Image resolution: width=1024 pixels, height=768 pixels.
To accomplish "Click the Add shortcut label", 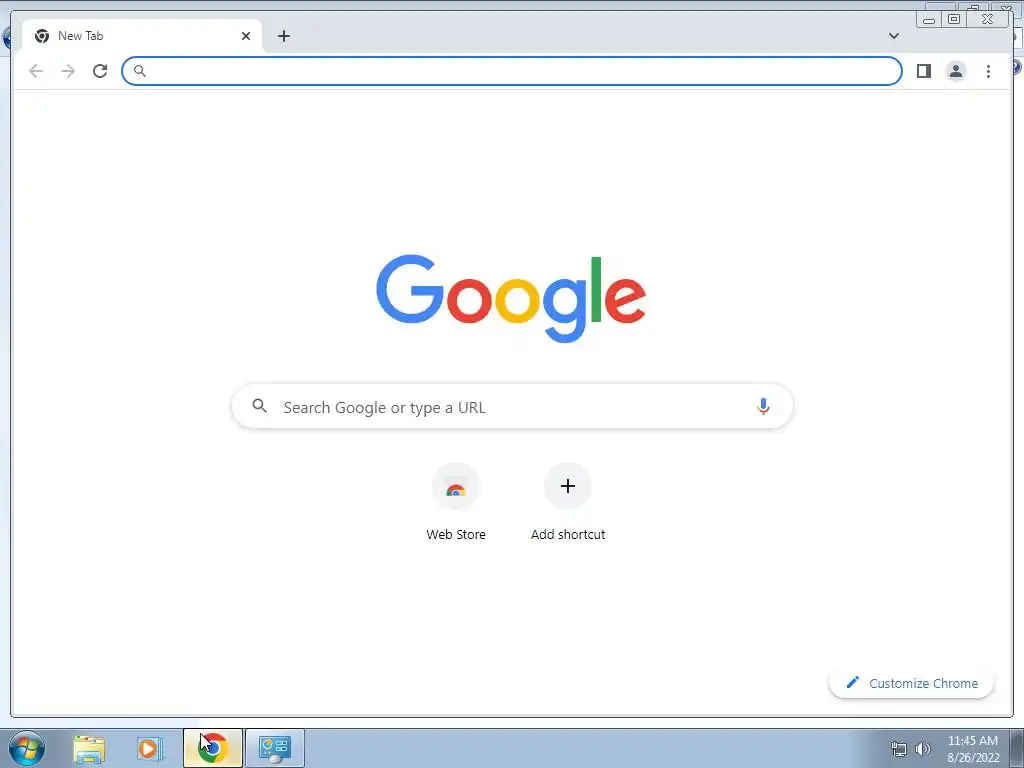I will tap(568, 534).
